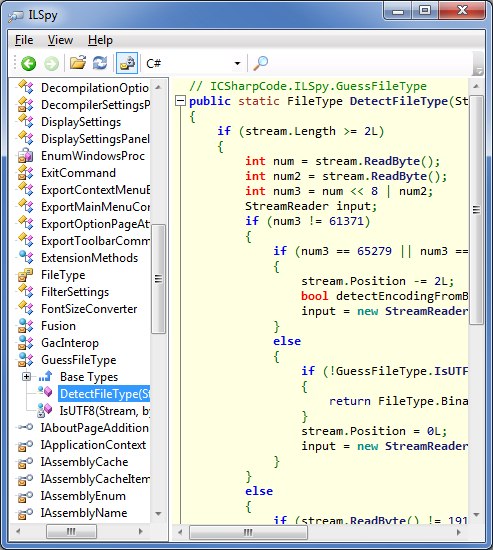493x550 pixels.
Task: Click the ReadByte link in the num declaration
Action: tap(392, 161)
